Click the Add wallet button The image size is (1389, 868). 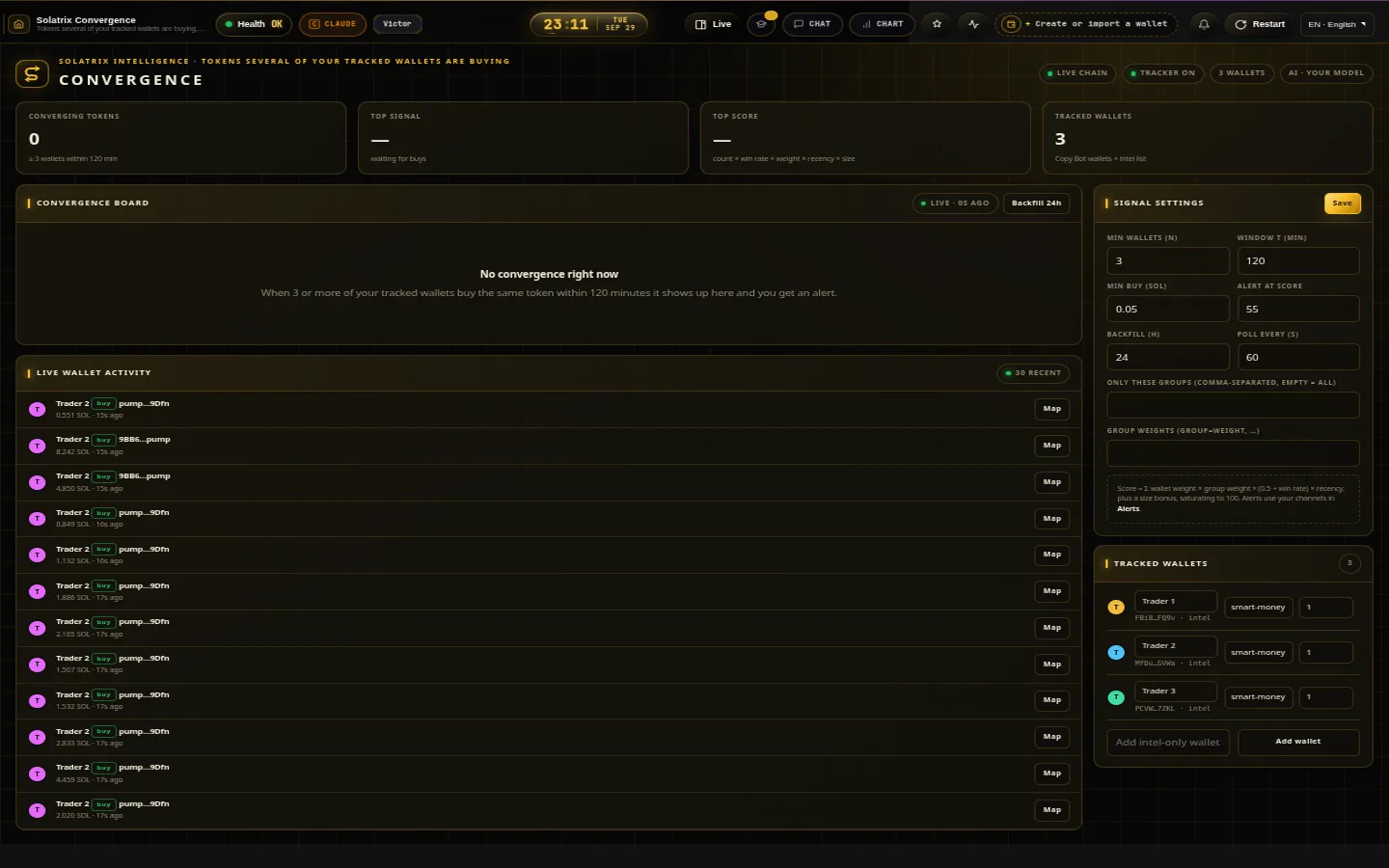click(x=1298, y=742)
